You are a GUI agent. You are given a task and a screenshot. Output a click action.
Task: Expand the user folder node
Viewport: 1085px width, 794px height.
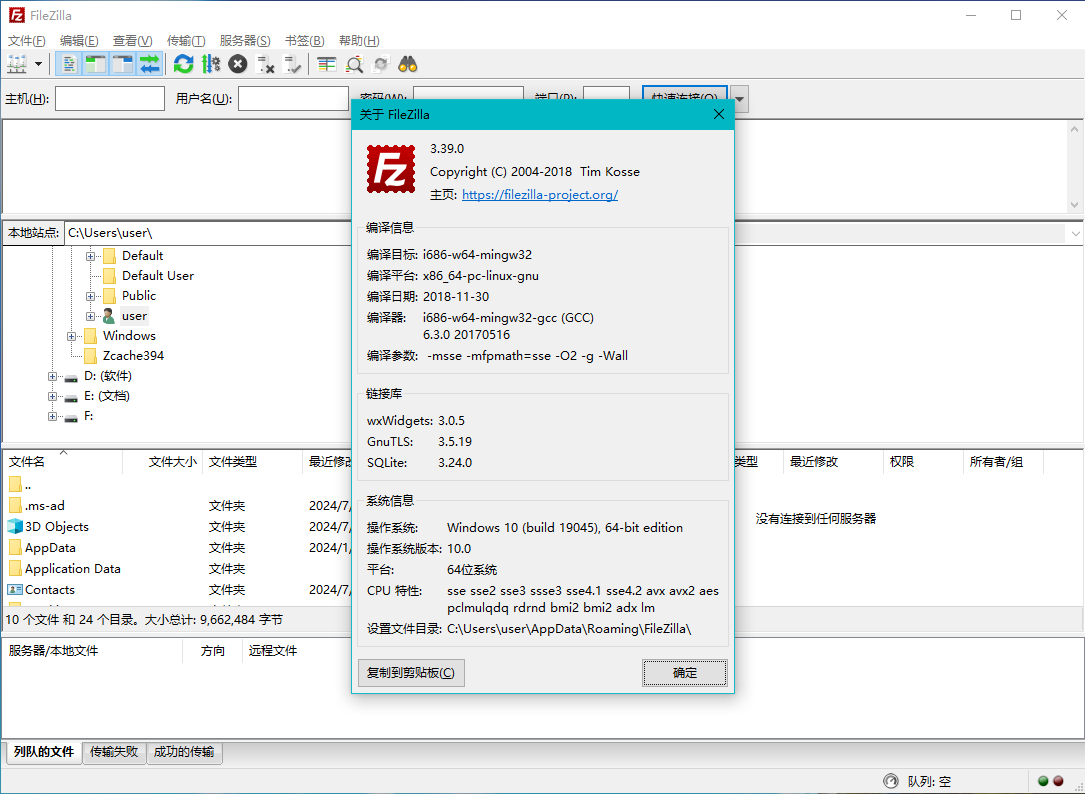pyautogui.click(x=90, y=316)
